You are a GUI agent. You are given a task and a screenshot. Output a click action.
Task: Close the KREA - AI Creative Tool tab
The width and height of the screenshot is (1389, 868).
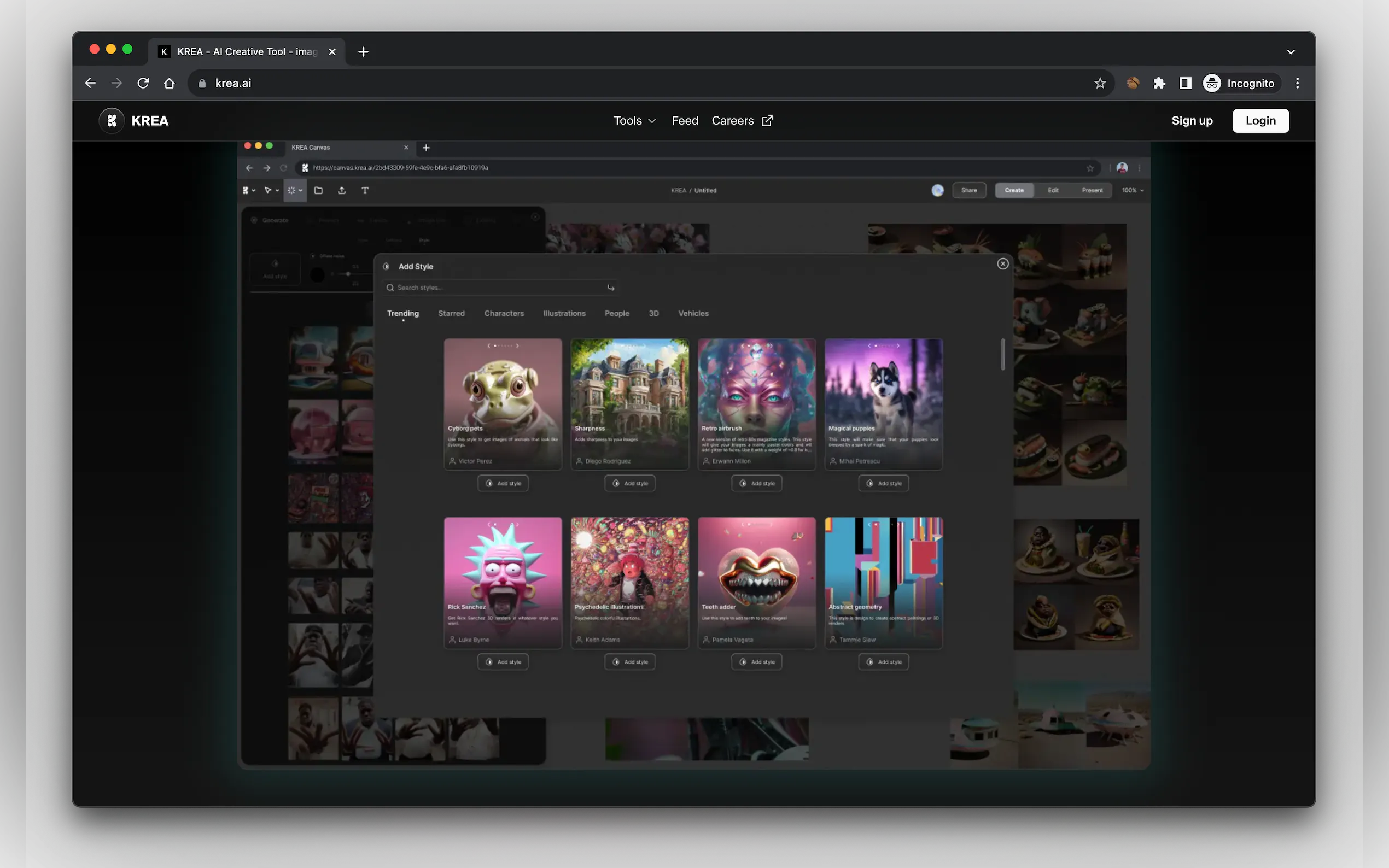pyautogui.click(x=332, y=52)
